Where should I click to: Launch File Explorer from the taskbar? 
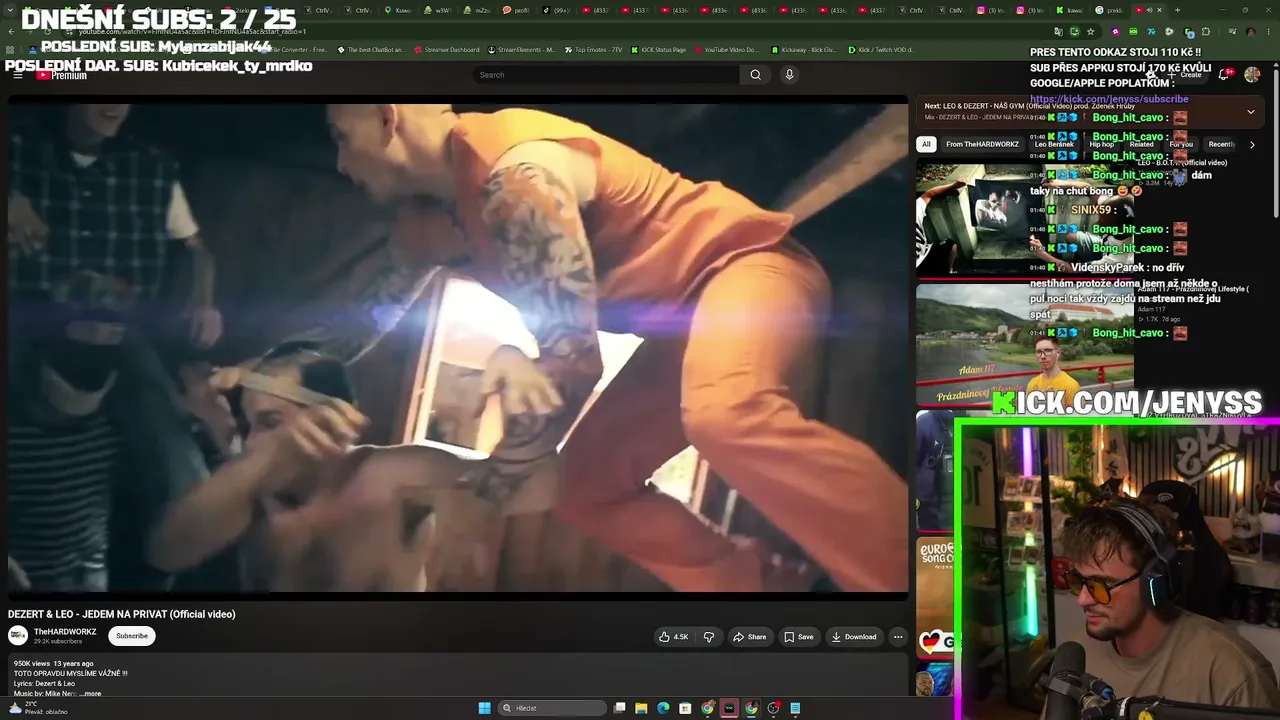641,708
